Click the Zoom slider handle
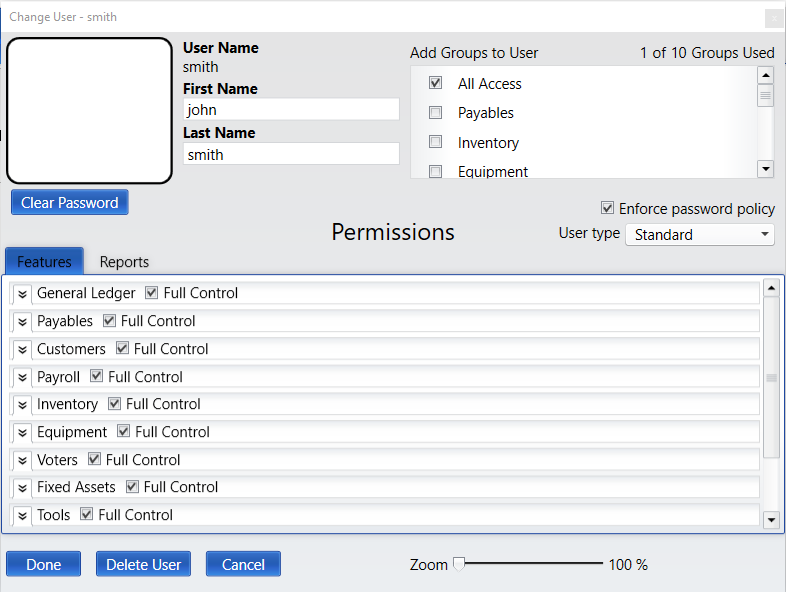 459,564
